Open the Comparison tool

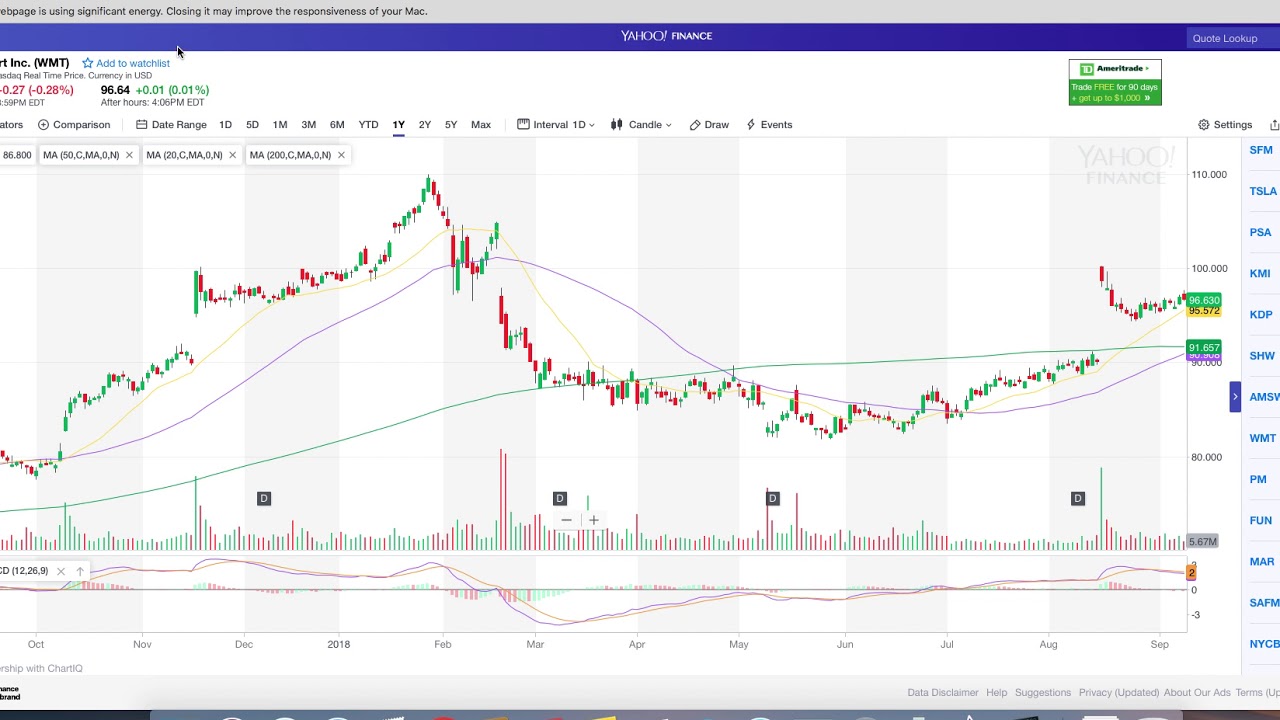coord(74,125)
